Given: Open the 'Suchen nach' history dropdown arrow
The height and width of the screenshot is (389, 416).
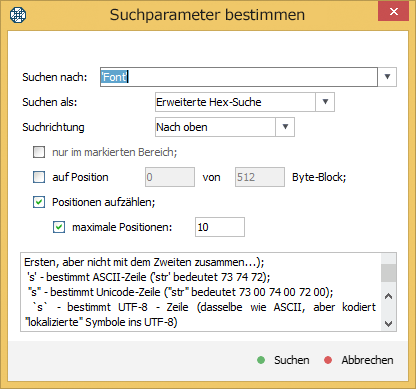Looking at the screenshot, I should (x=387, y=77).
